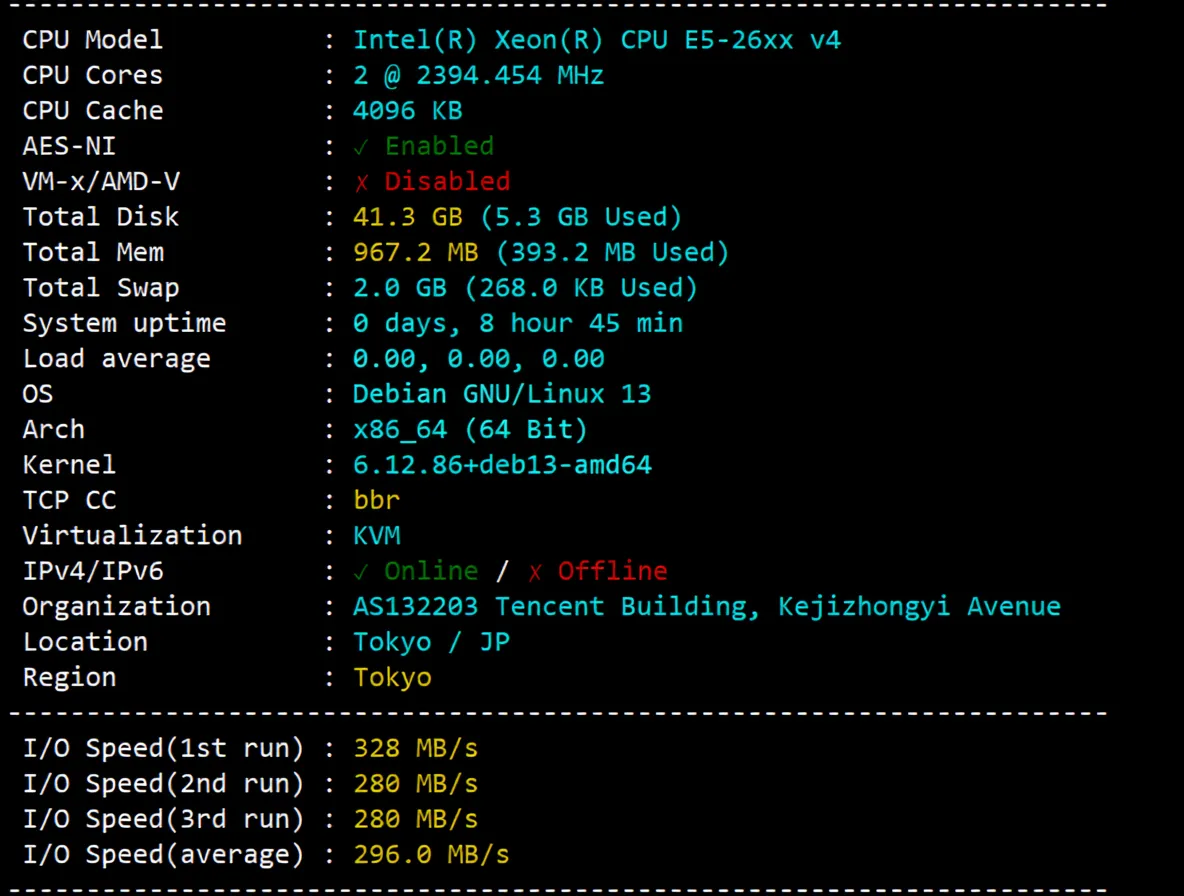Click the 'CPU Model' label
1184x896 pixels.
tap(92, 39)
